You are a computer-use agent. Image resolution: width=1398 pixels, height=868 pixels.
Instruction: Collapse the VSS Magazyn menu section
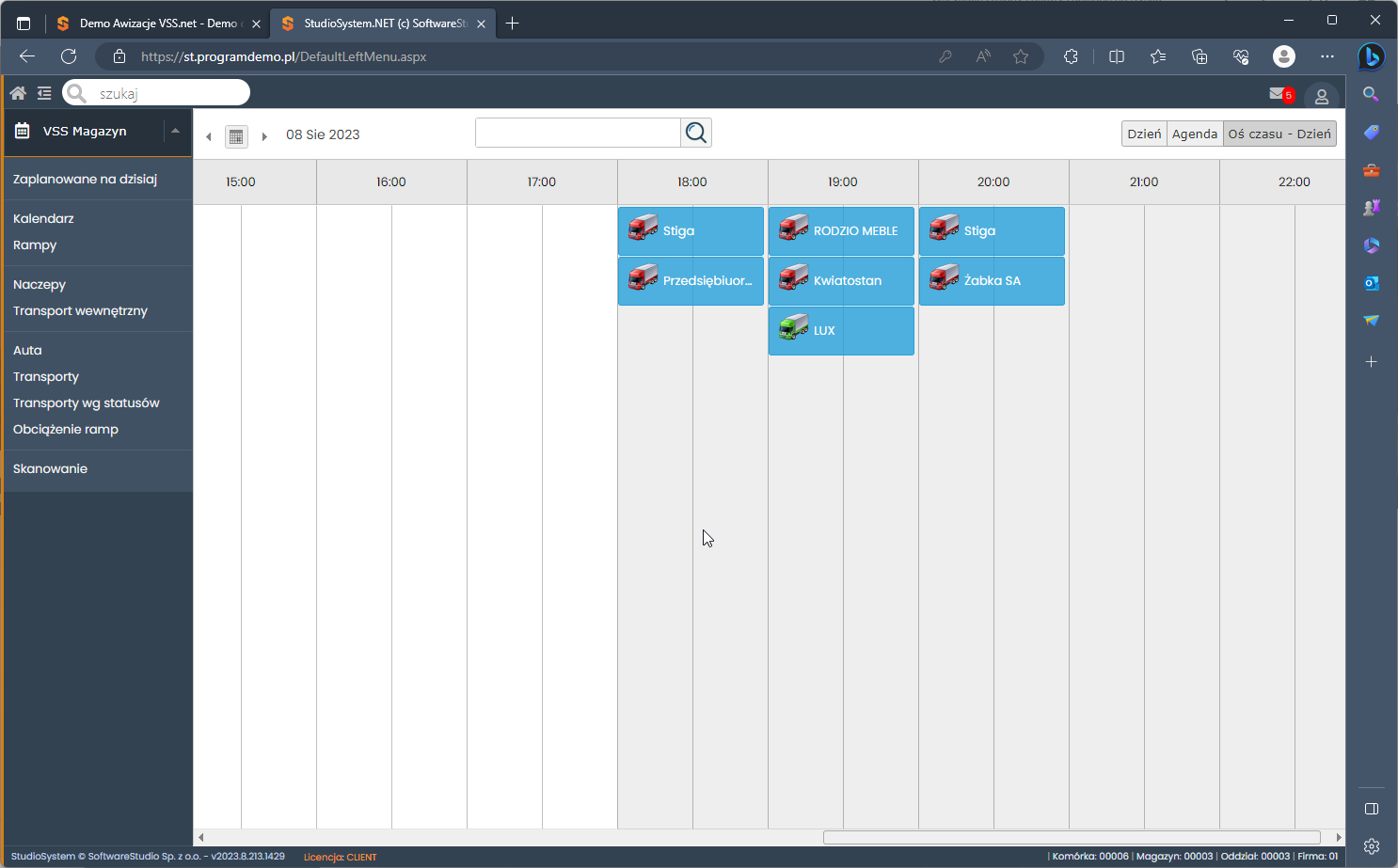click(x=175, y=132)
